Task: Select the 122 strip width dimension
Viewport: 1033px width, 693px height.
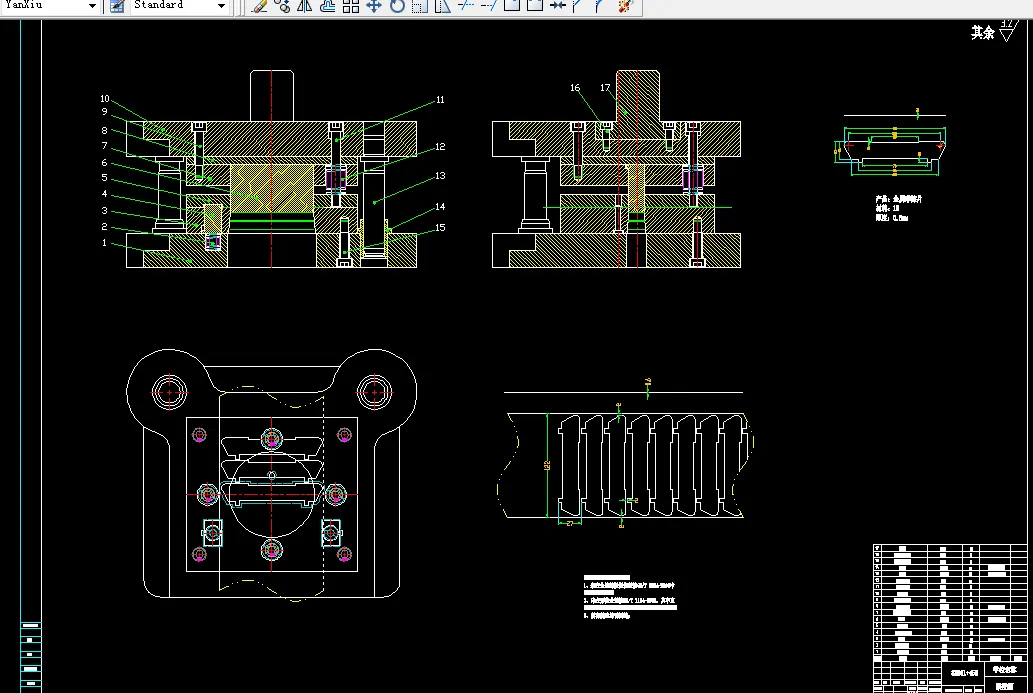Action: coord(547,465)
